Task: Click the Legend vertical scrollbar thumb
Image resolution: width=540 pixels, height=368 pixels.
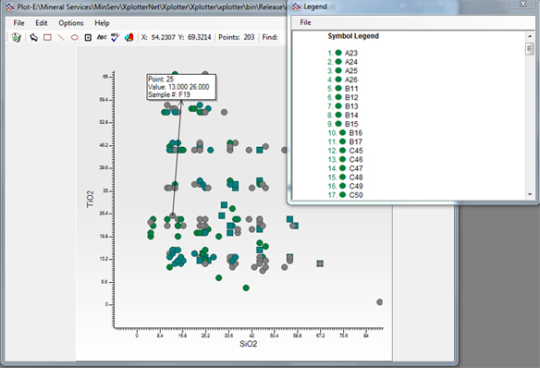Action: [530, 49]
